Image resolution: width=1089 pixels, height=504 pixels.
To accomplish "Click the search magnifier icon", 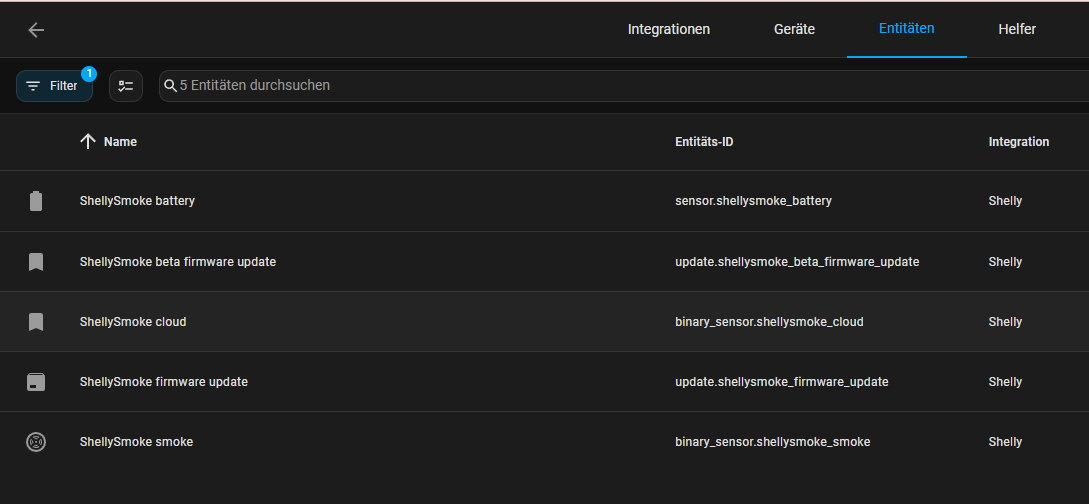I will (170, 86).
